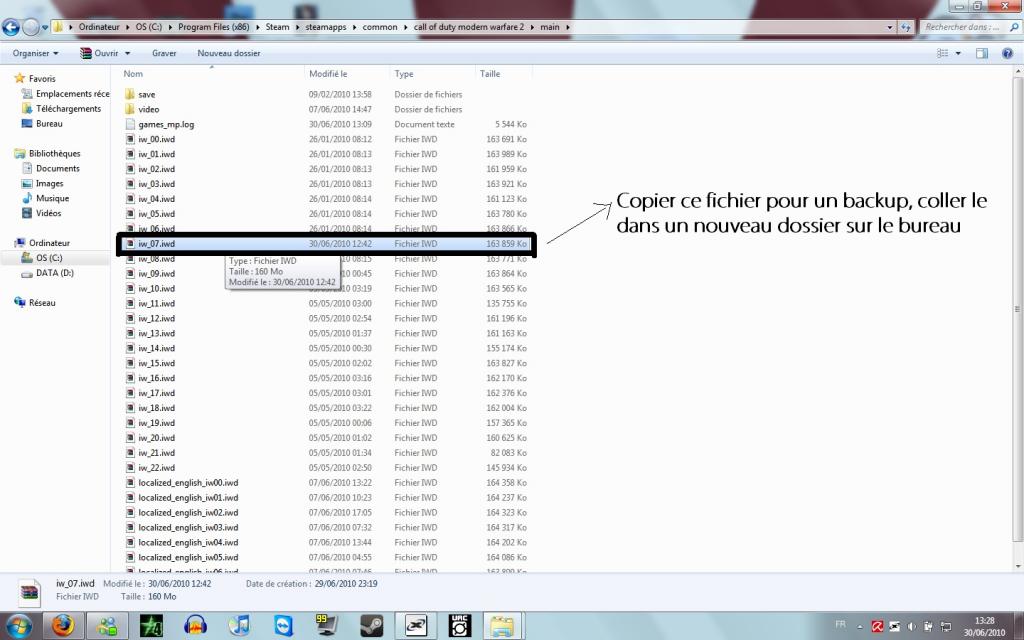
Task: Select the iw_22.iwd file name
Action: click(x=156, y=468)
